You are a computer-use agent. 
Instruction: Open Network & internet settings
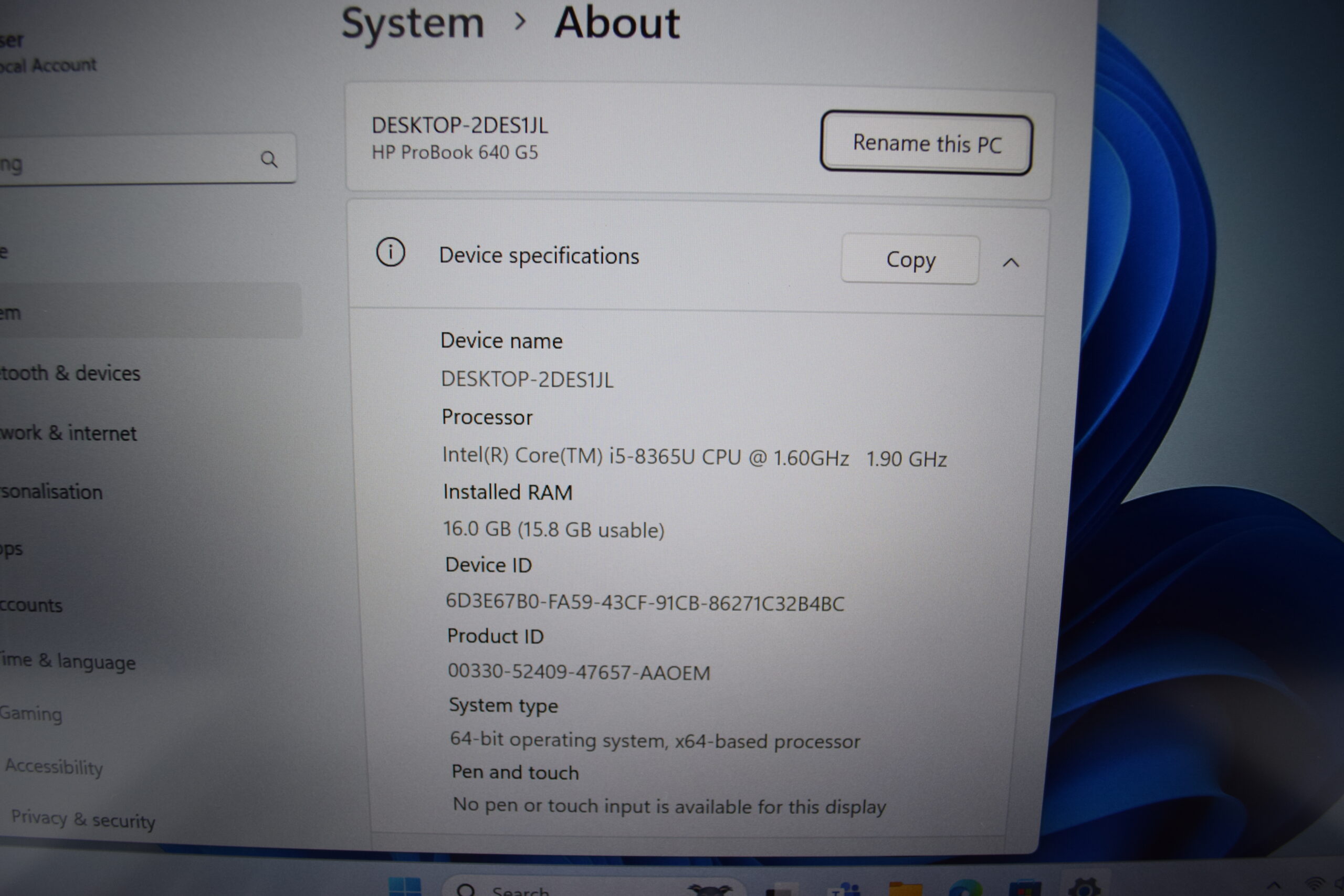[x=68, y=433]
